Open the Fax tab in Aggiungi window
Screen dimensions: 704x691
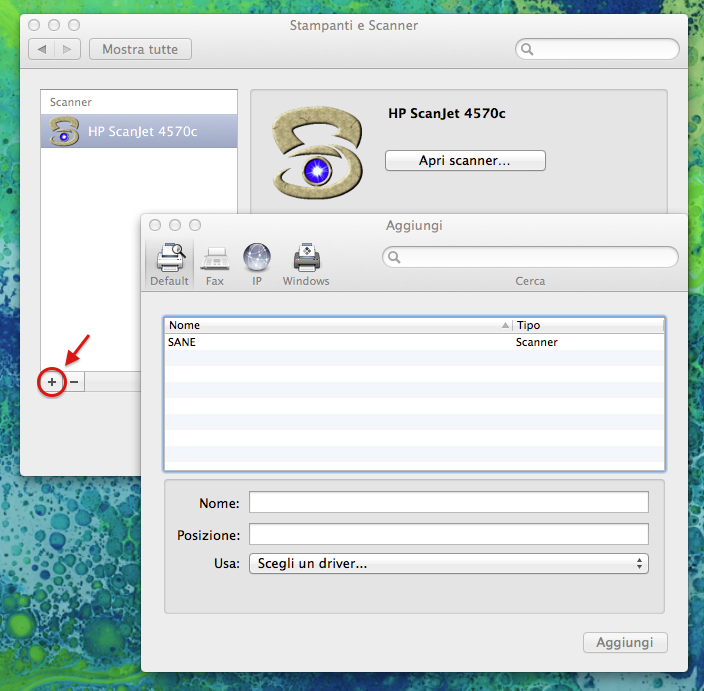click(215, 265)
